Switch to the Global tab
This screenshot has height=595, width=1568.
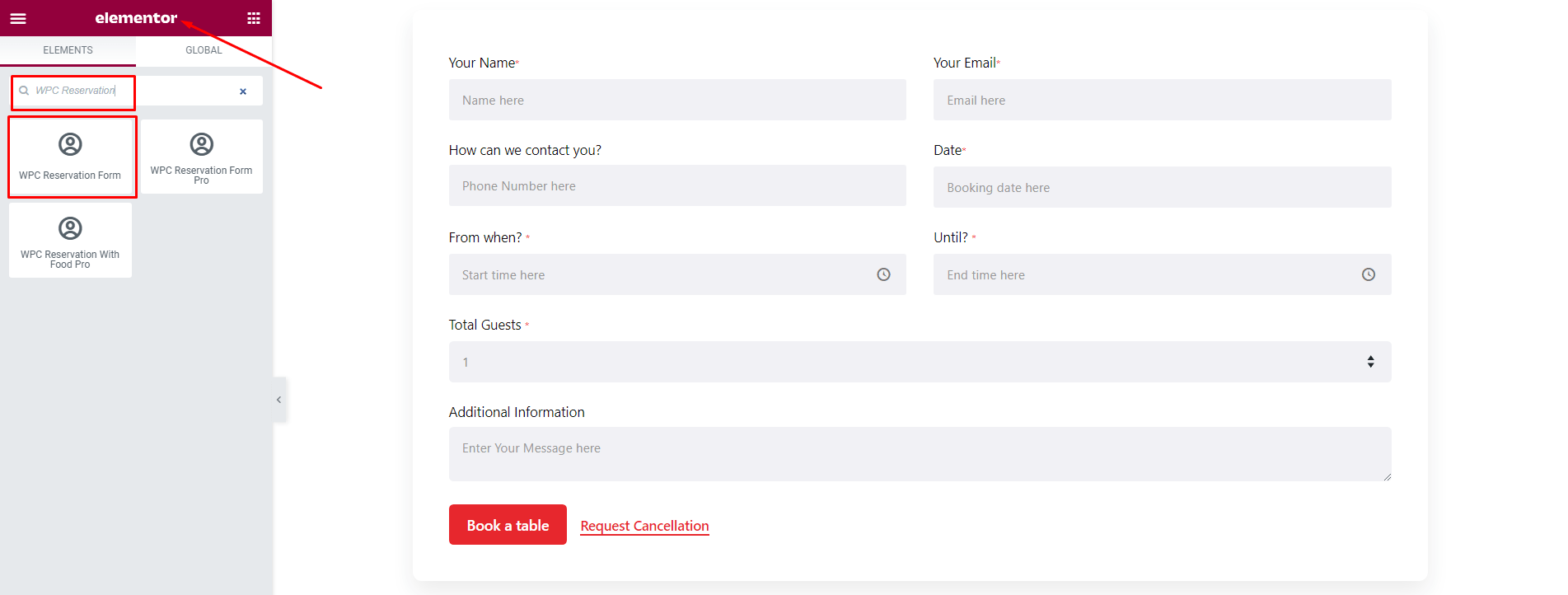click(x=204, y=50)
